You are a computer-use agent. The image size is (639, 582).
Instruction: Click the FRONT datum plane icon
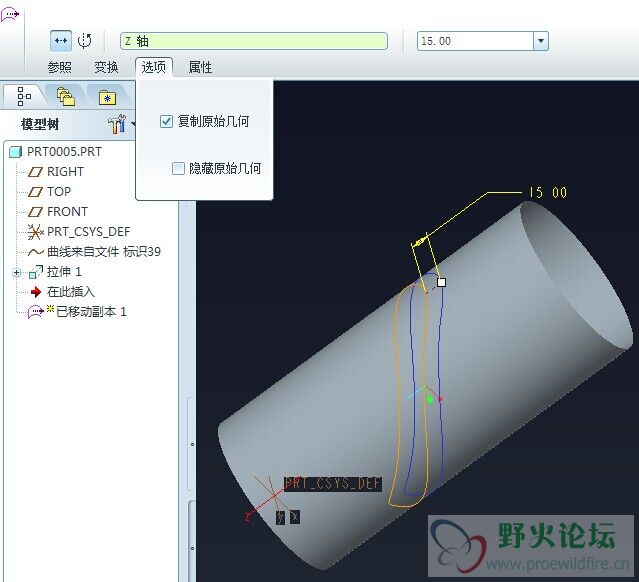pyautogui.click(x=35, y=212)
